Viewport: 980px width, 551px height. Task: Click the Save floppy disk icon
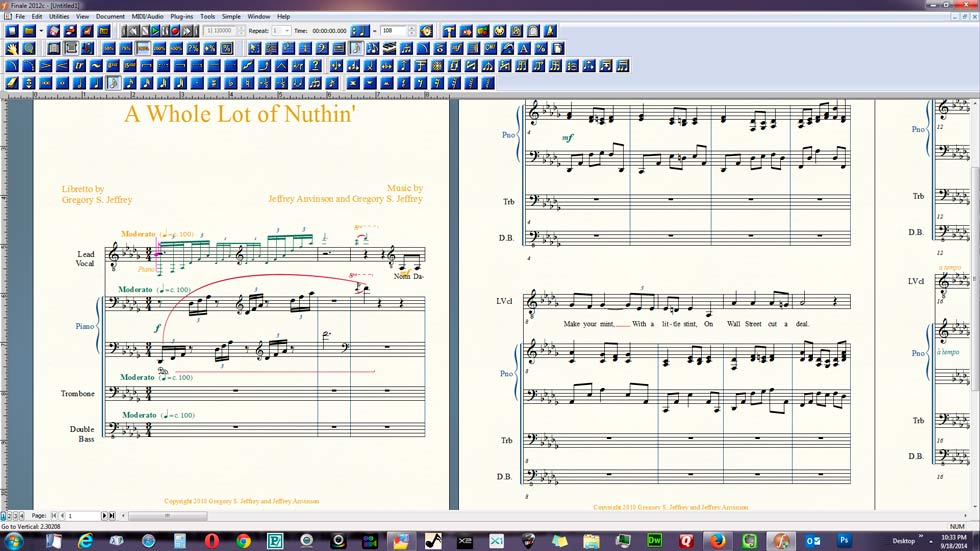[54, 31]
